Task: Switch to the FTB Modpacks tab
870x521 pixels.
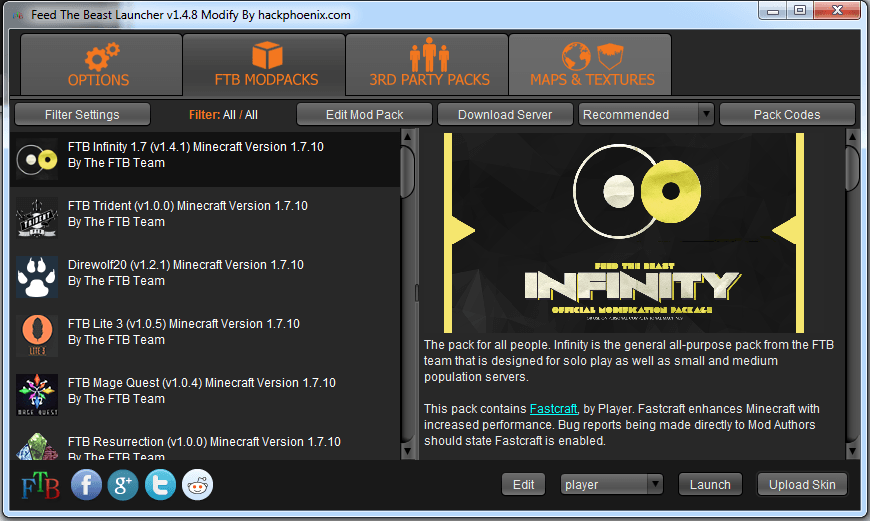Action: pos(264,64)
